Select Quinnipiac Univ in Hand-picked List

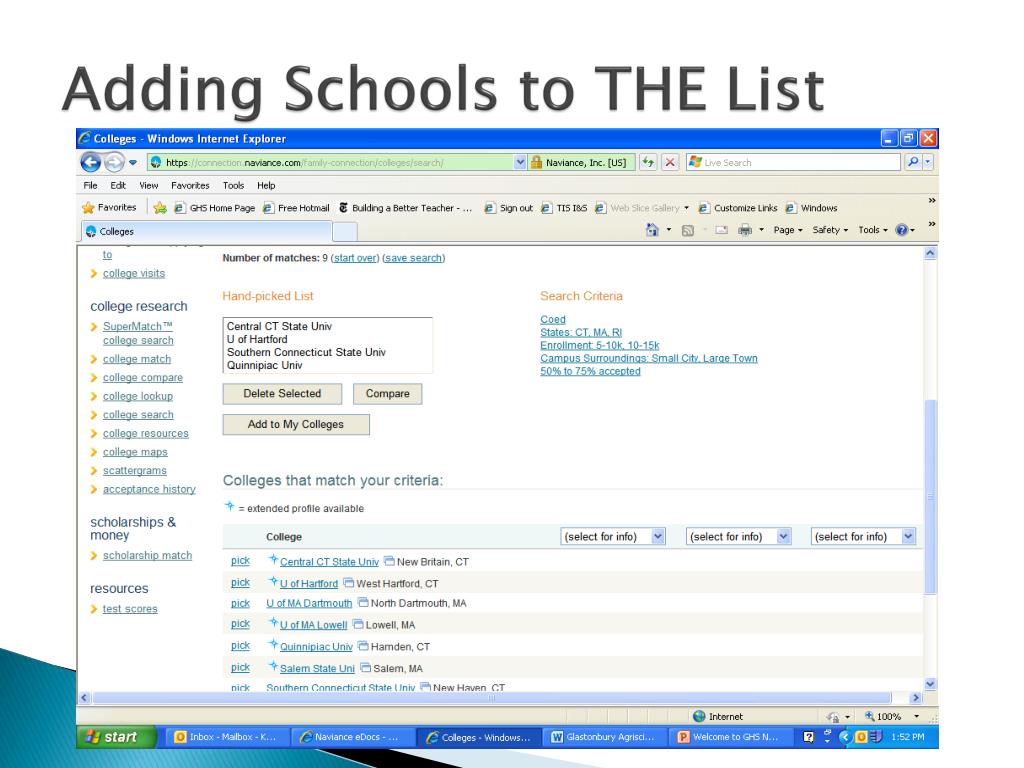coord(264,365)
